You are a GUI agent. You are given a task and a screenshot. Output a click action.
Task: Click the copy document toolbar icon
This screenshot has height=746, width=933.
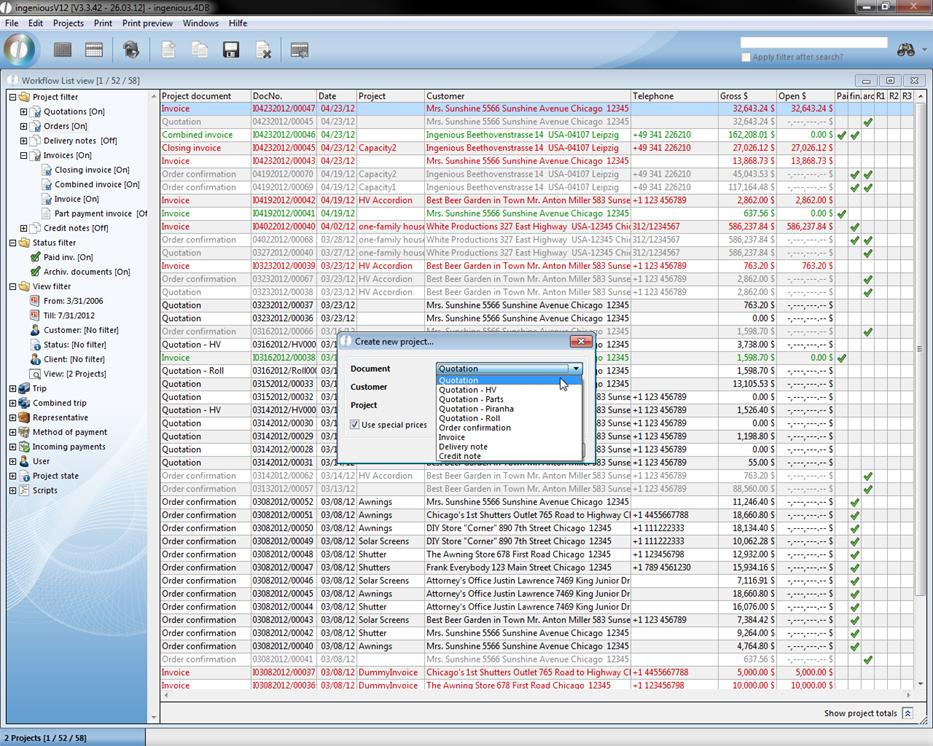click(200, 50)
